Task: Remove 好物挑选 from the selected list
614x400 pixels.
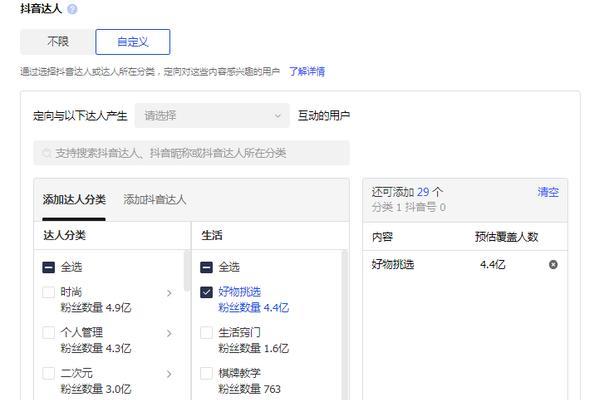Action: tap(553, 265)
